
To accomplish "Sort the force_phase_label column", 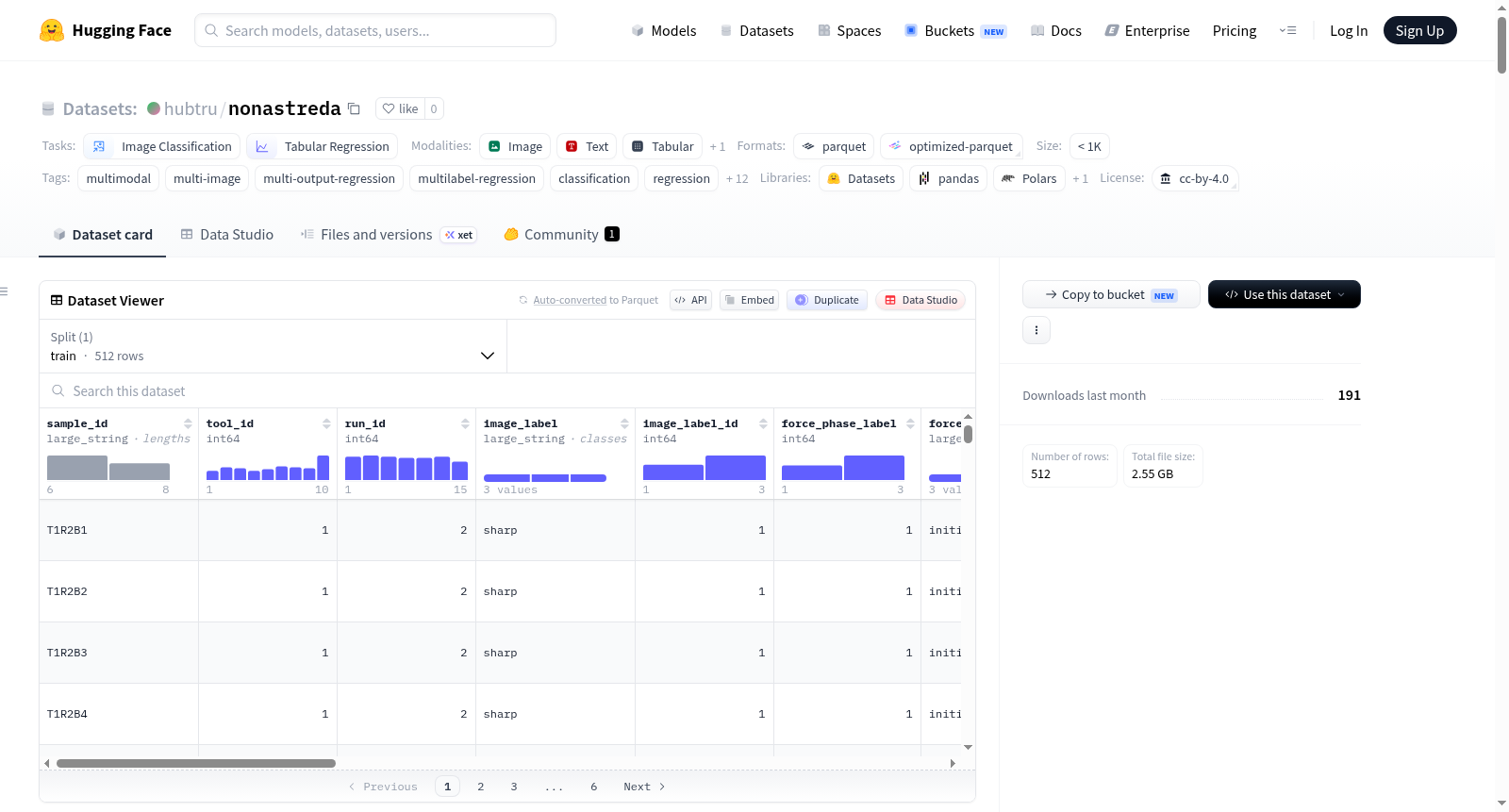I will [x=910, y=423].
